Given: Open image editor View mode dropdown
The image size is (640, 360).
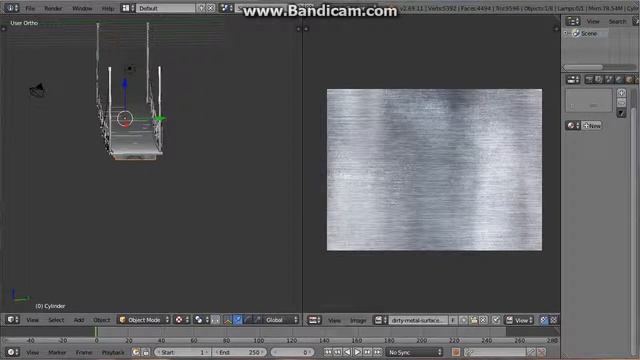Looking at the screenshot, I should click(519, 320).
